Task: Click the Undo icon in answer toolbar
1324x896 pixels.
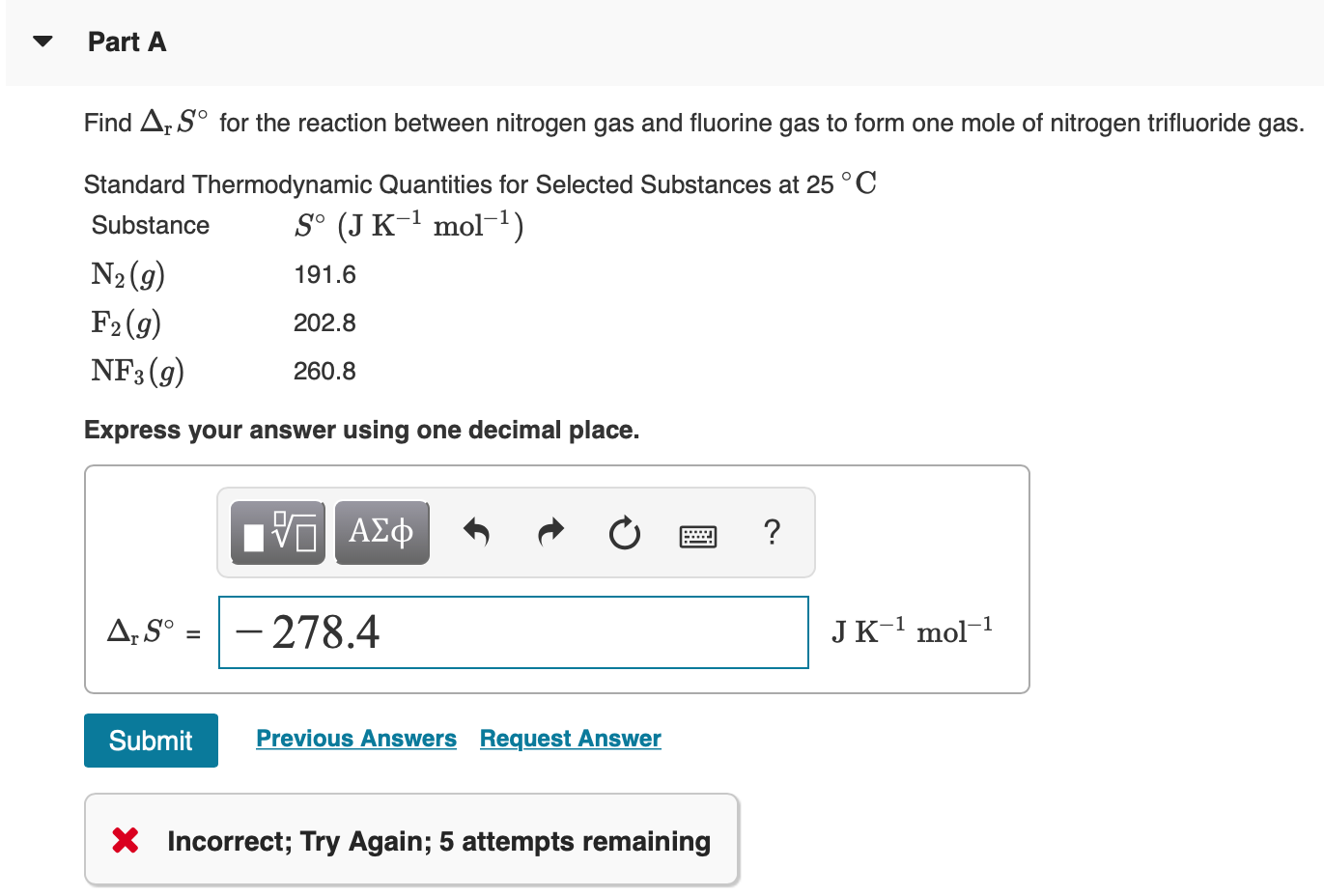Action: [477, 532]
